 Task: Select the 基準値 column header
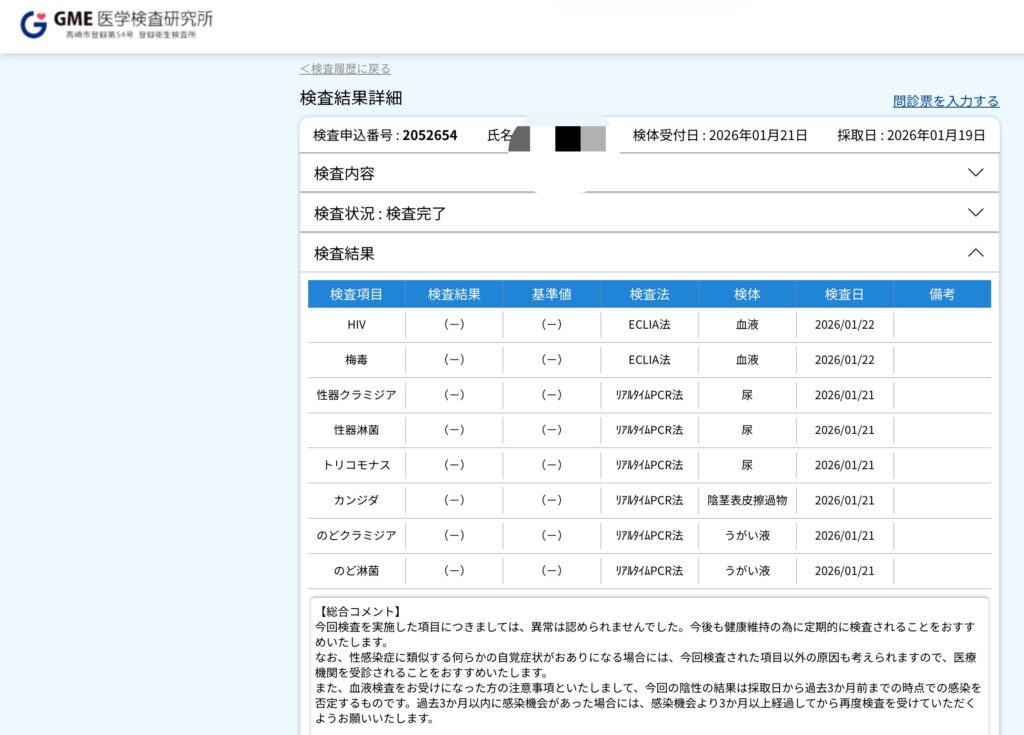click(x=551, y=294)
